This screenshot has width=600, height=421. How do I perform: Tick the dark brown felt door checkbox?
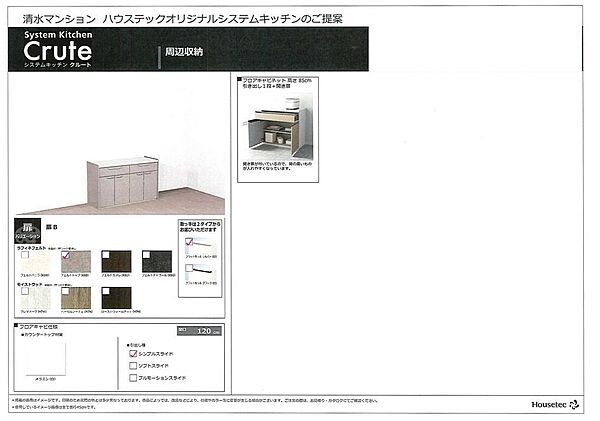tap(106, 255)
